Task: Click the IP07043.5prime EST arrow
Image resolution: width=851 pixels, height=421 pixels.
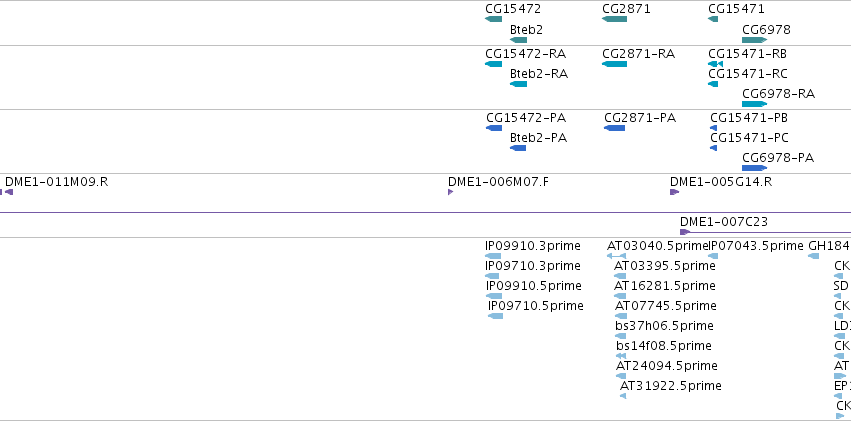Action: [x=714, y=256]
